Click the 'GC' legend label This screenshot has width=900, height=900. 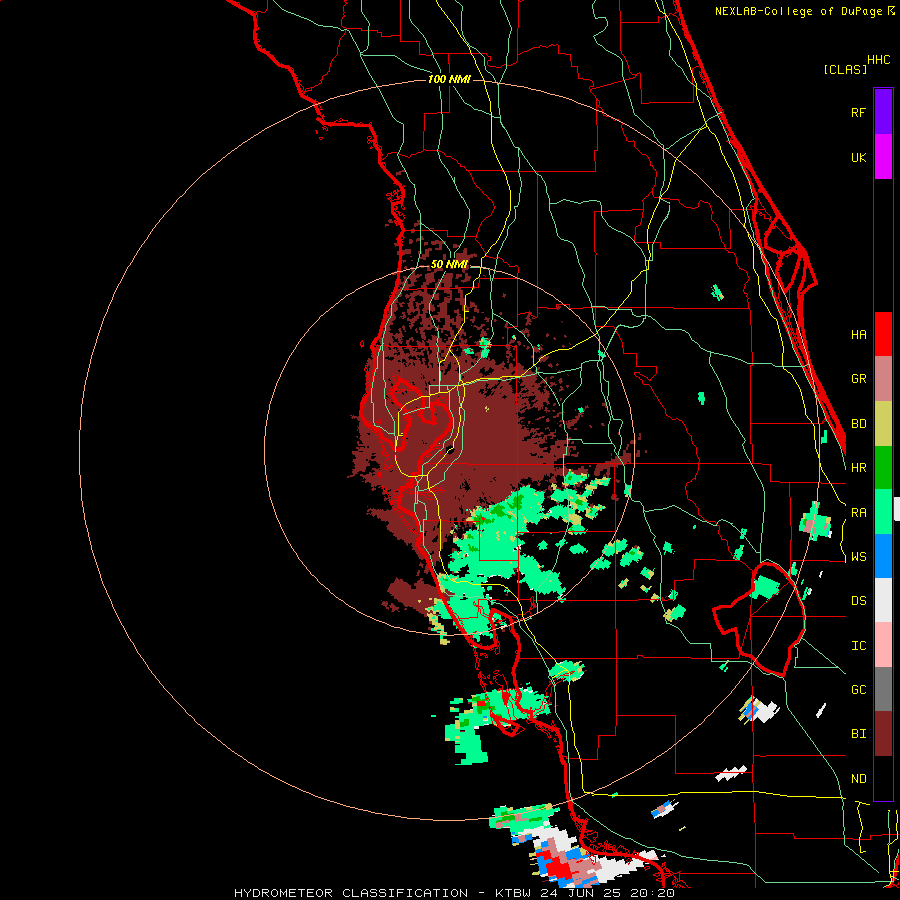[858, 690]
